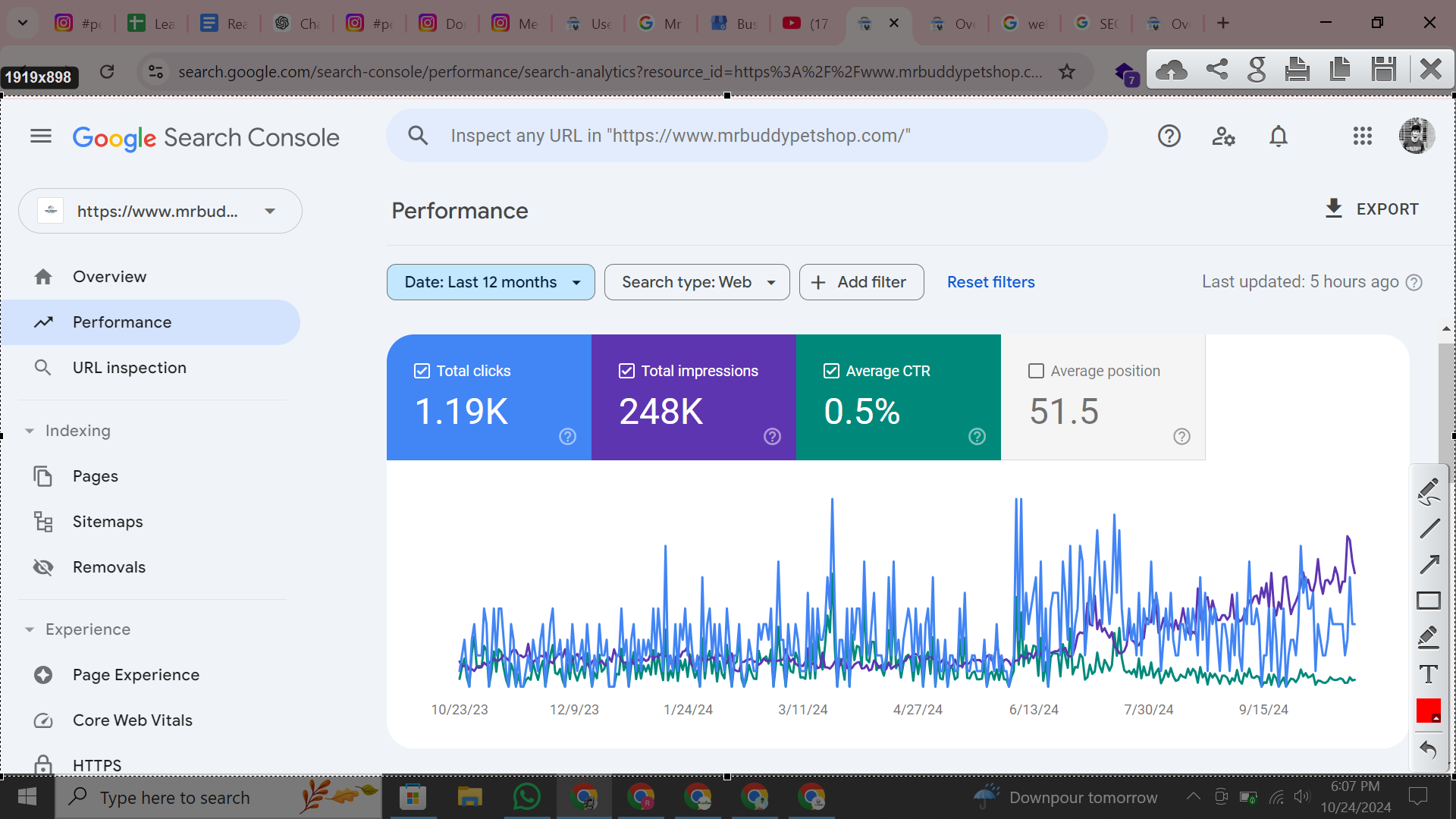Click the notifications bell icon
This screenshot has width=1456, height=819.
coord(1279,136)
